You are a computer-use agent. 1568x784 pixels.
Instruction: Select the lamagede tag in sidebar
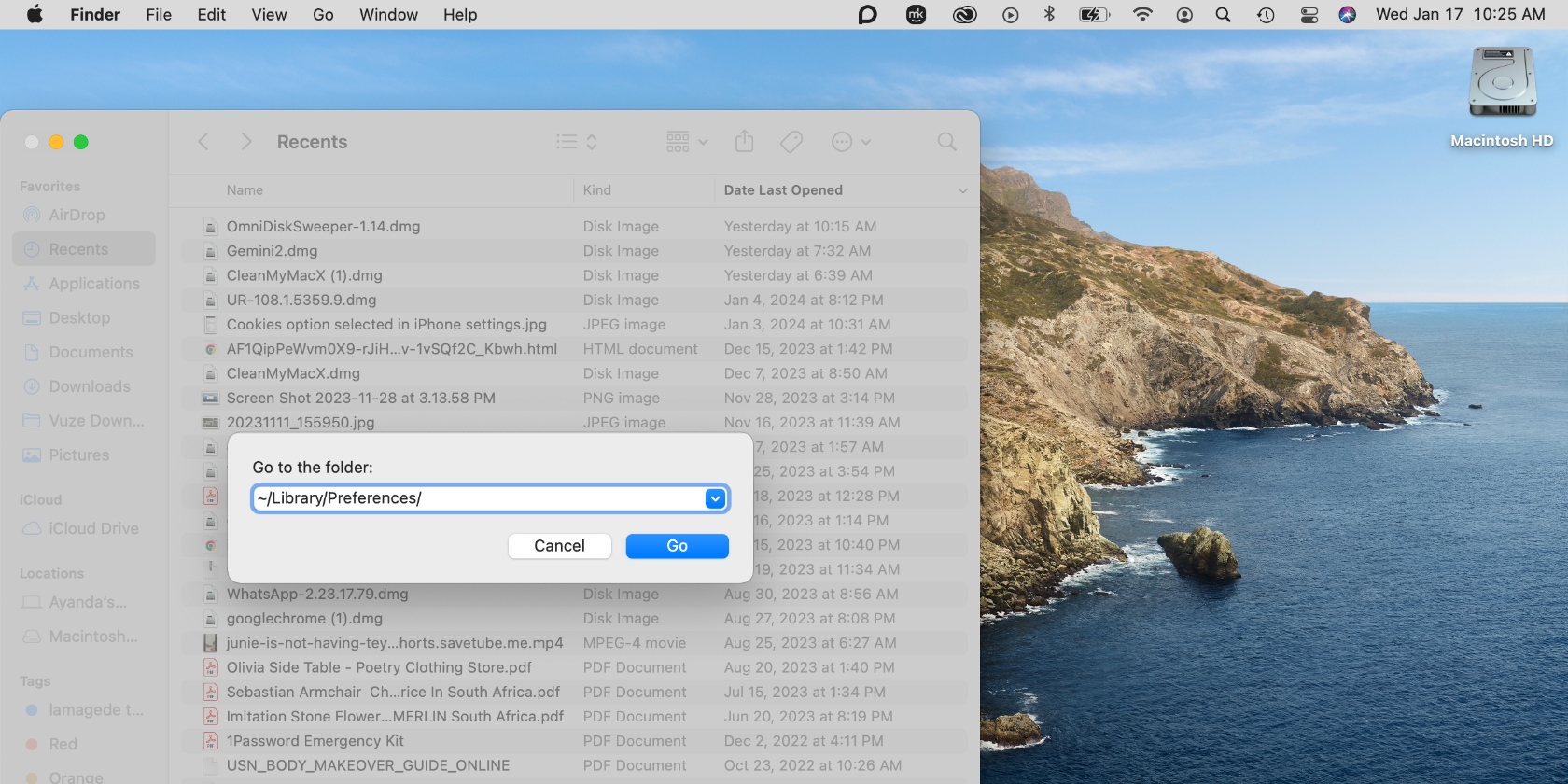click(84, 710)
